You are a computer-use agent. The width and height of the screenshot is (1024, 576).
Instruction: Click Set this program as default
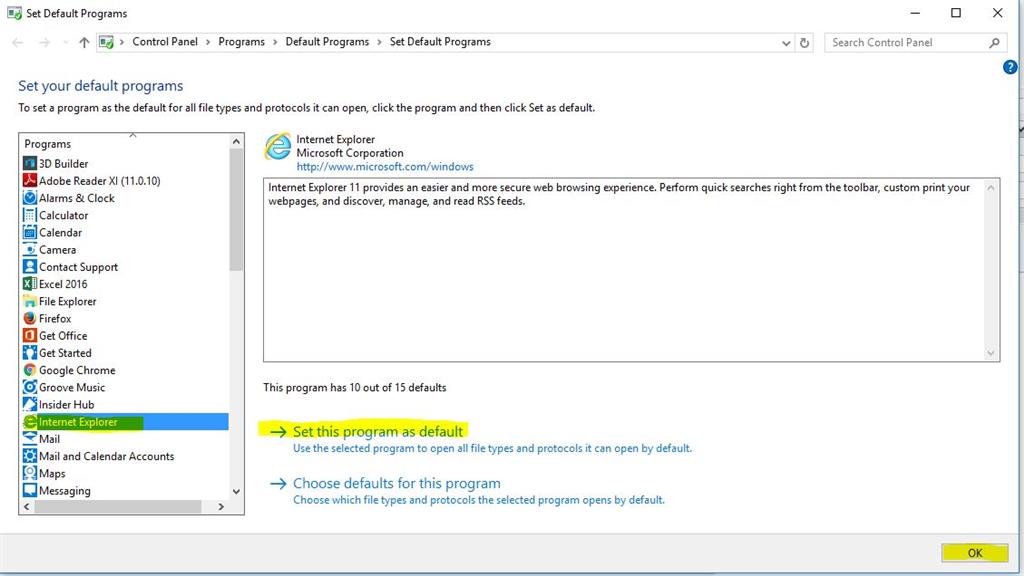(x=378, y=431)
